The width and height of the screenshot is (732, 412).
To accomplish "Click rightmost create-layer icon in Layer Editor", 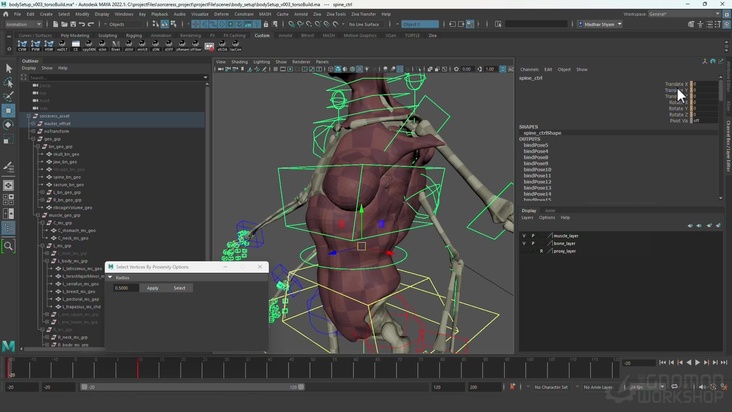I will (x=718, y=225).
